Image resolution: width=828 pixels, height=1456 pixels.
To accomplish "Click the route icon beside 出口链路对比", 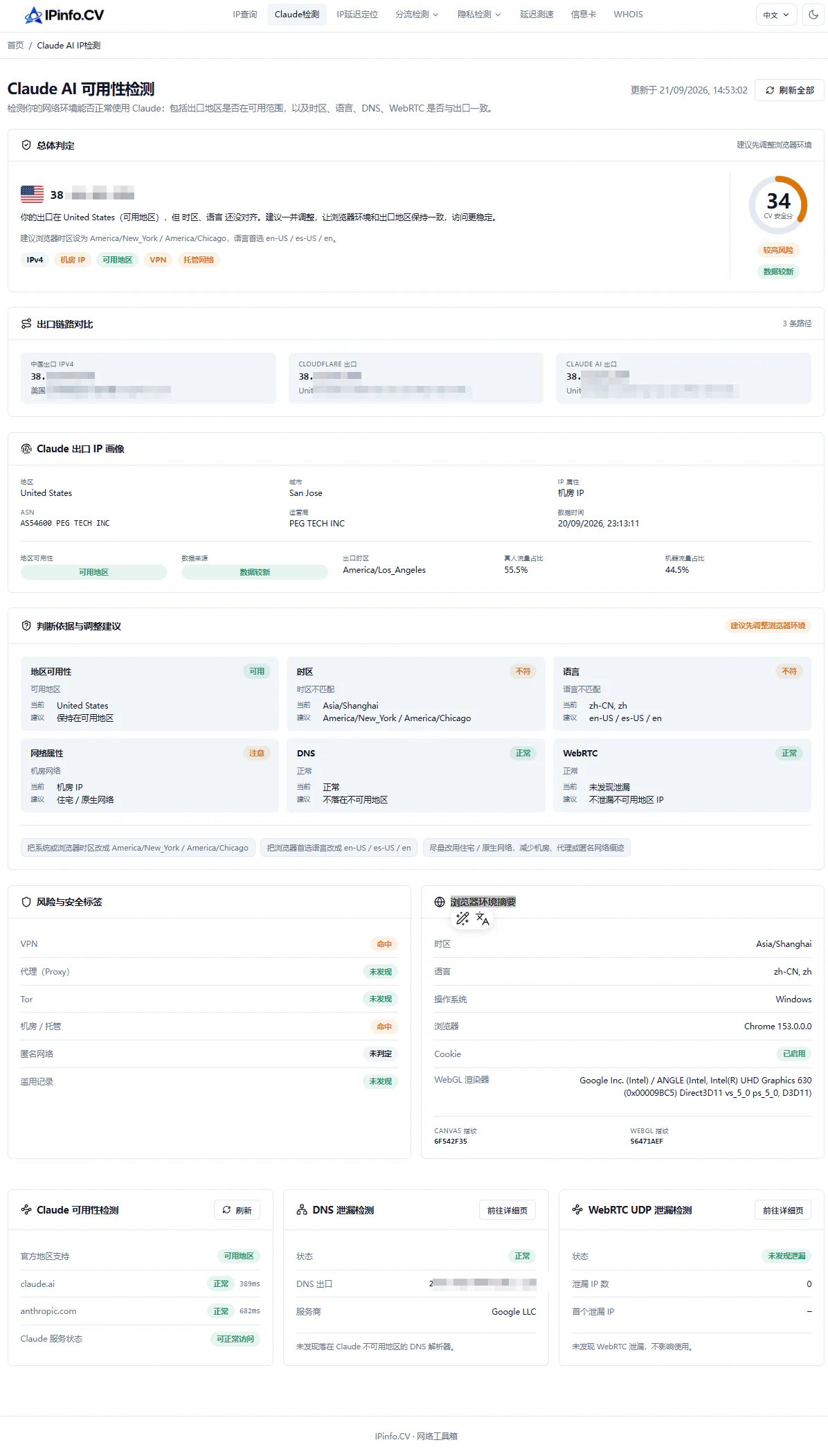I will click(x=26, y=324).
